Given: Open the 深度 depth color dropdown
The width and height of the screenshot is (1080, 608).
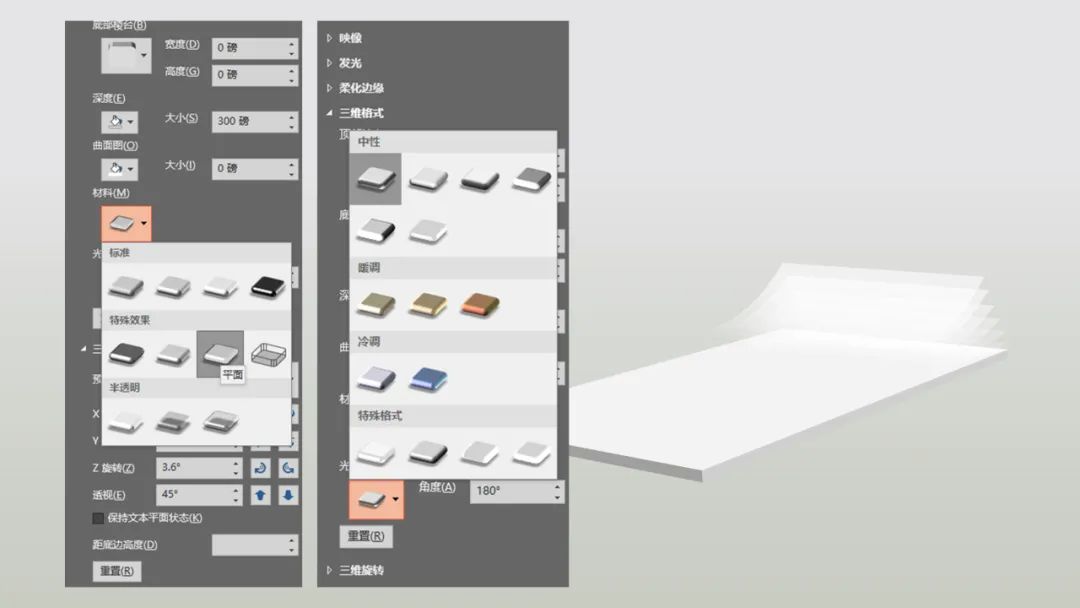Looking at the screenshot, I should (120, 122).
